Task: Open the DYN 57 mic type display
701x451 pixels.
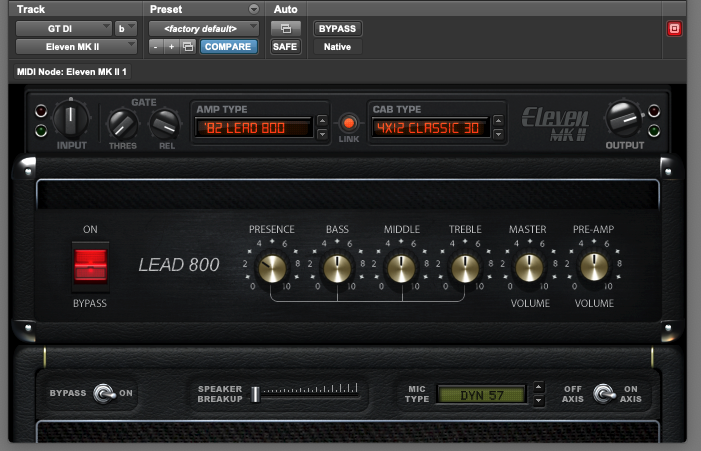Action: pyautogui.click(x=481, y=395)
